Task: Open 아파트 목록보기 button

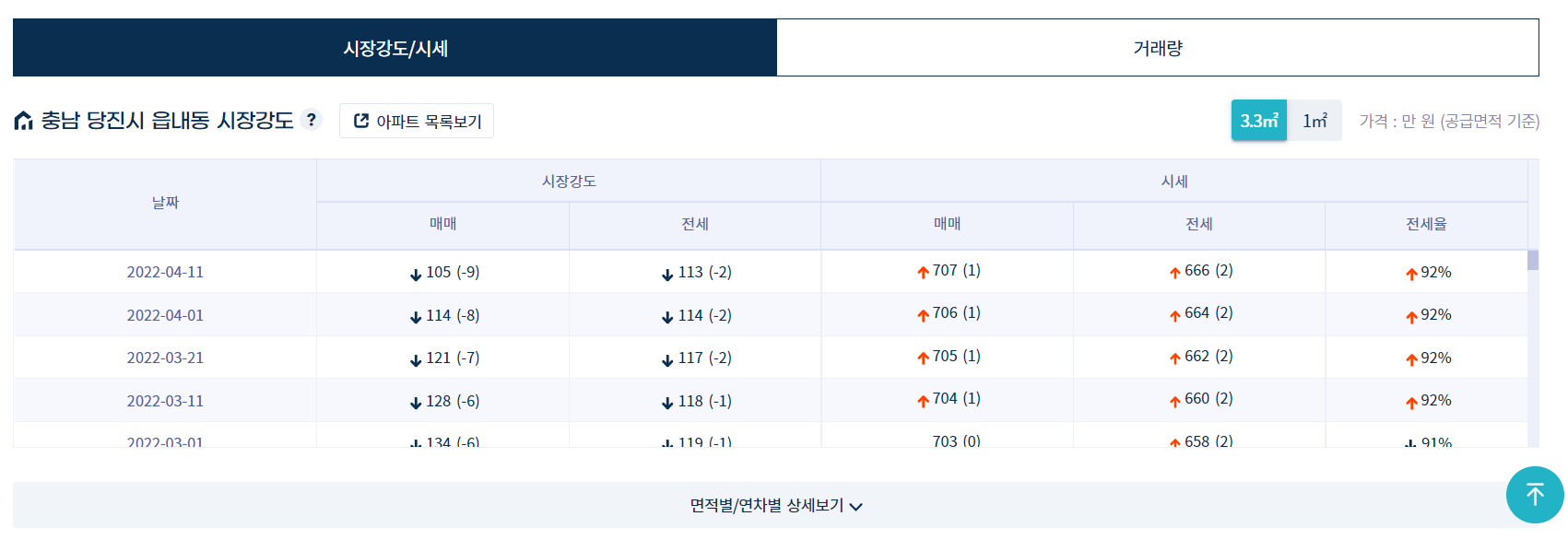Action: click(x=417, y=121)
